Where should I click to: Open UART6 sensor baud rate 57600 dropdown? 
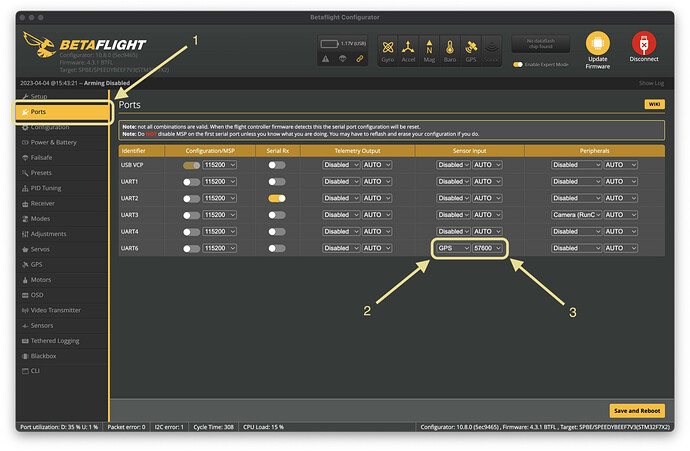pyautogui.click(x=487, y=248)
